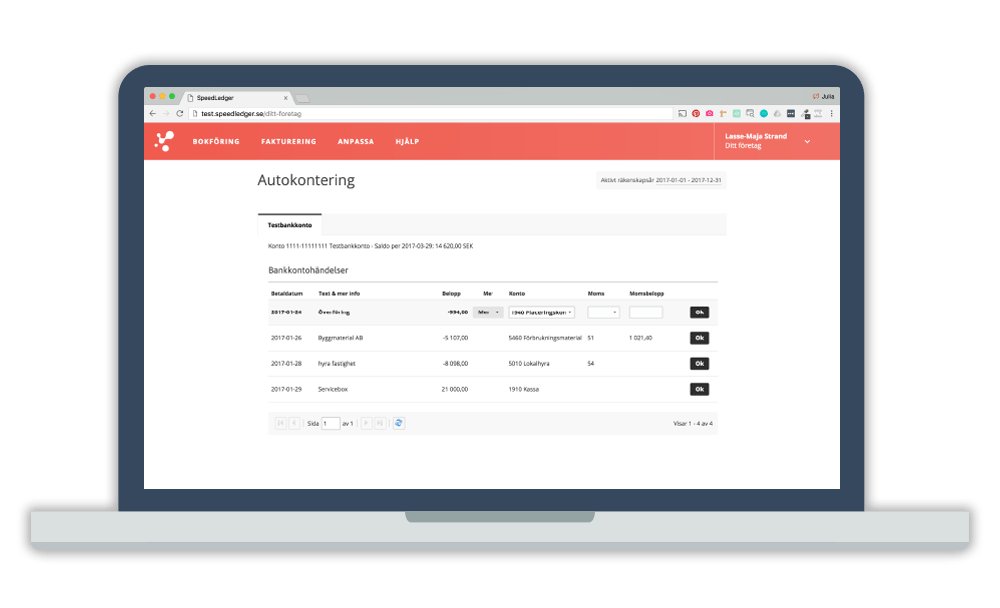Open the Konto dropdown for Överföring row
This screenshot has width=1000, height=608.
[542, 312]
